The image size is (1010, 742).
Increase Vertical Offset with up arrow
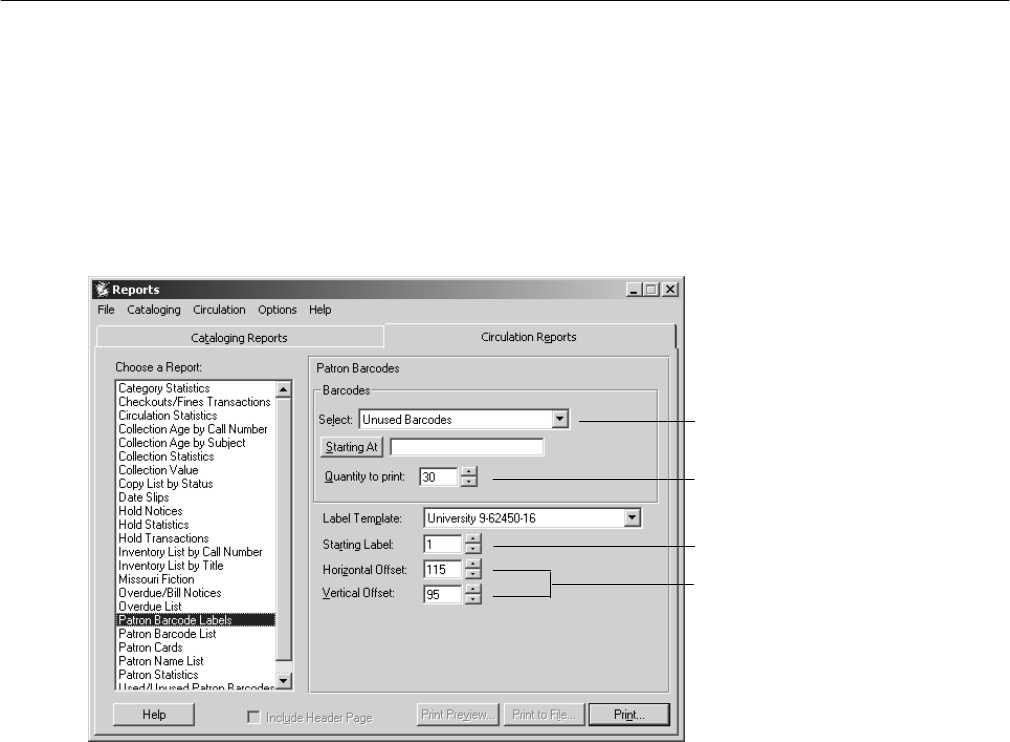[473, 589]
